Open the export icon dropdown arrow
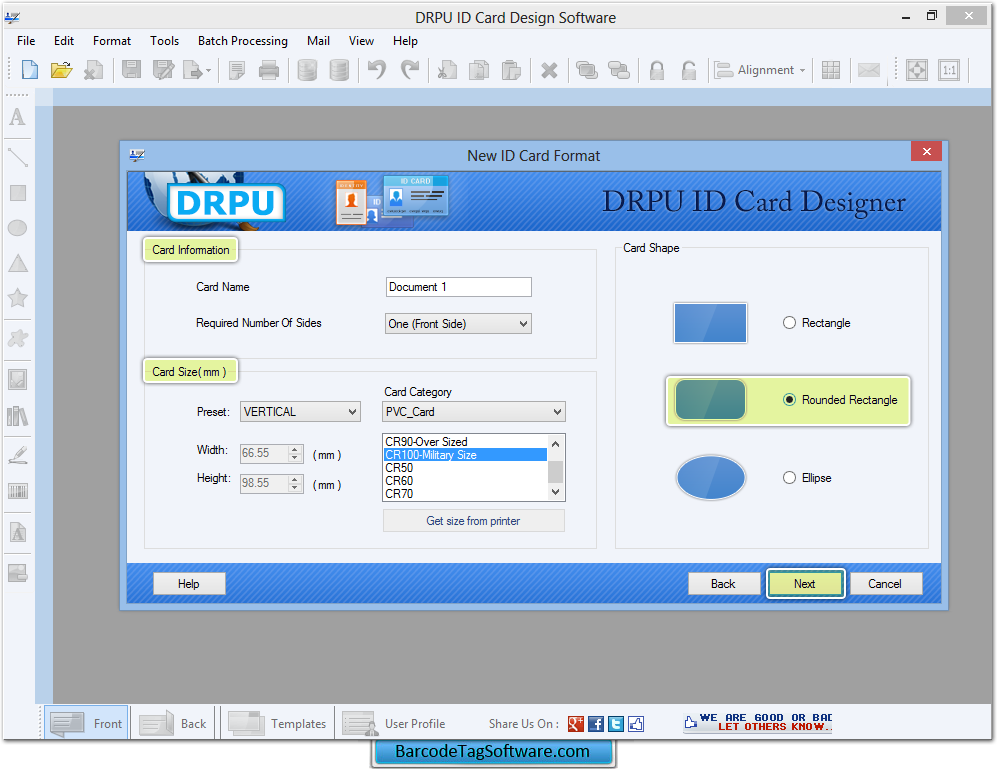997x769 pixels. 209,71
